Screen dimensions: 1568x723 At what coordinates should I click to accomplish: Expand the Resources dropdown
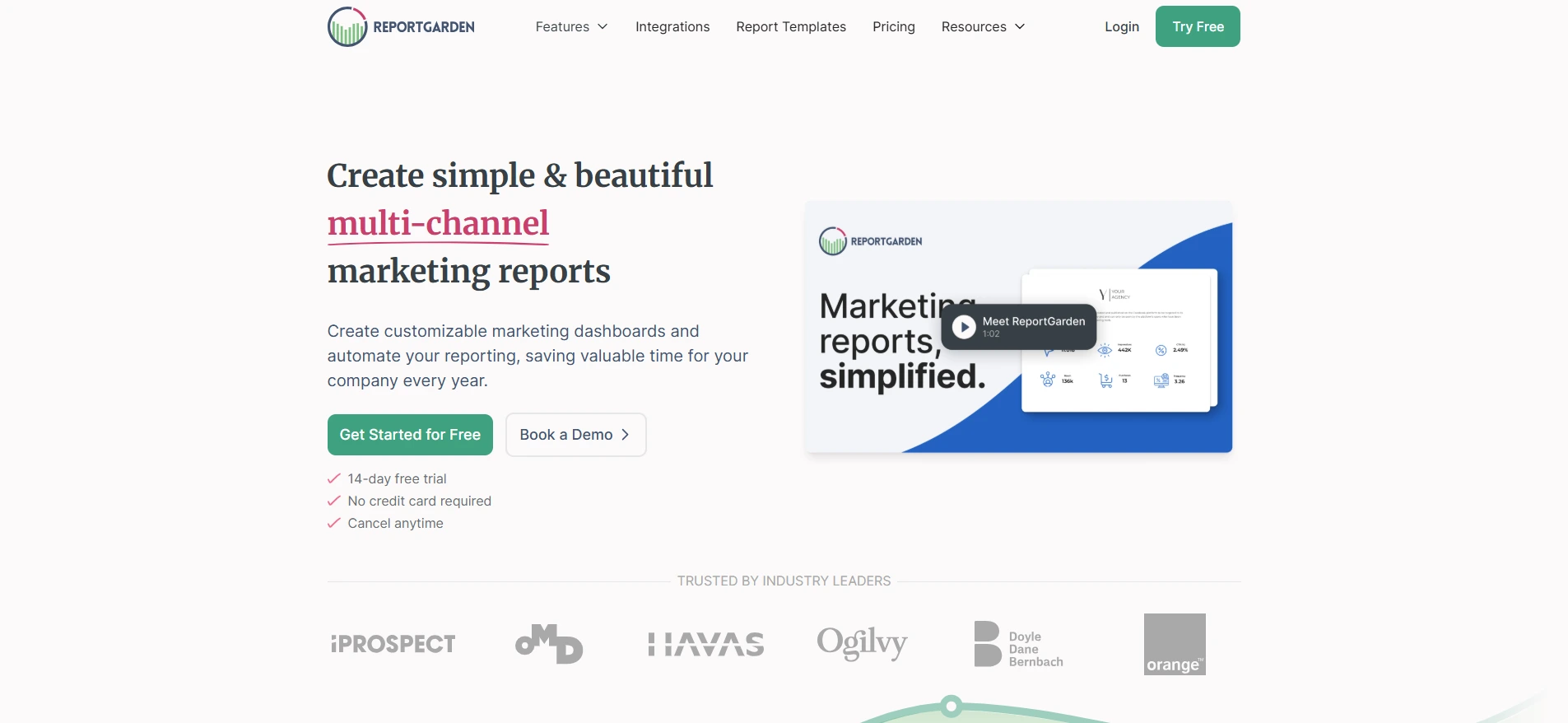(983, 26)
